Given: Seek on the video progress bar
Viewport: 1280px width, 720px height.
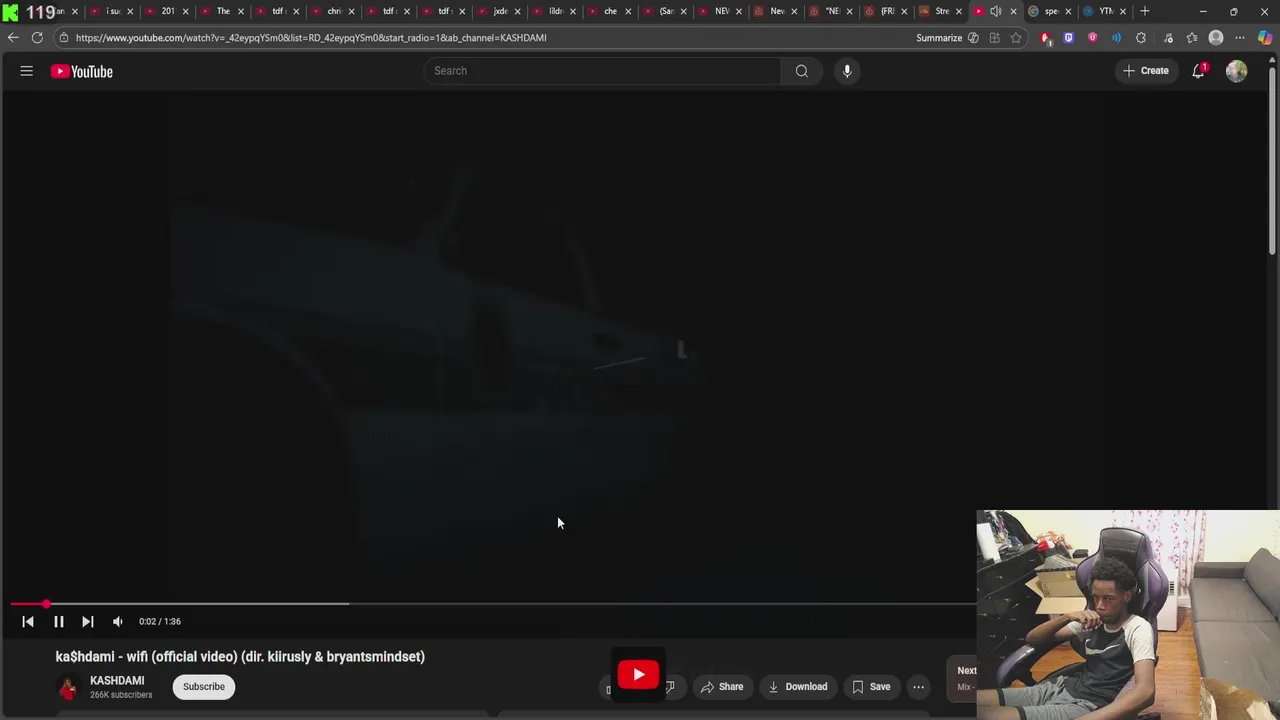Looking at the screenshot, I should coord(493,604).
